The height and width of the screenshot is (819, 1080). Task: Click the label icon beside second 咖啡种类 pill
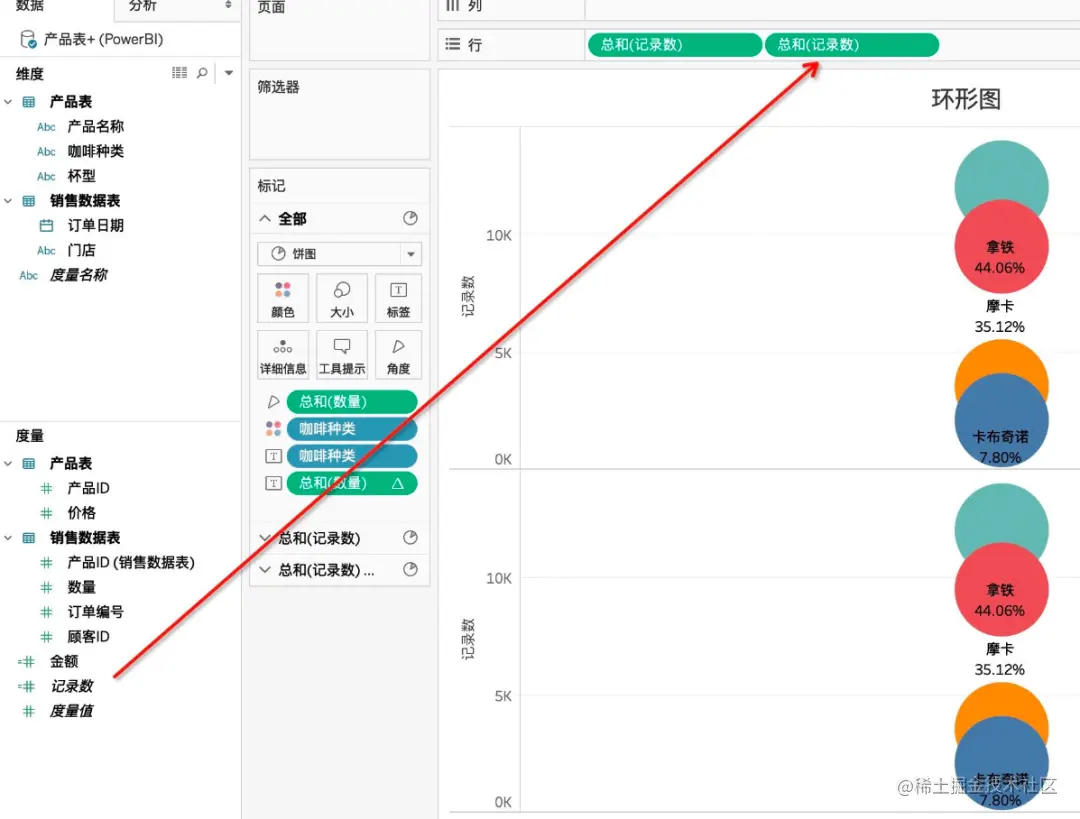273,456
